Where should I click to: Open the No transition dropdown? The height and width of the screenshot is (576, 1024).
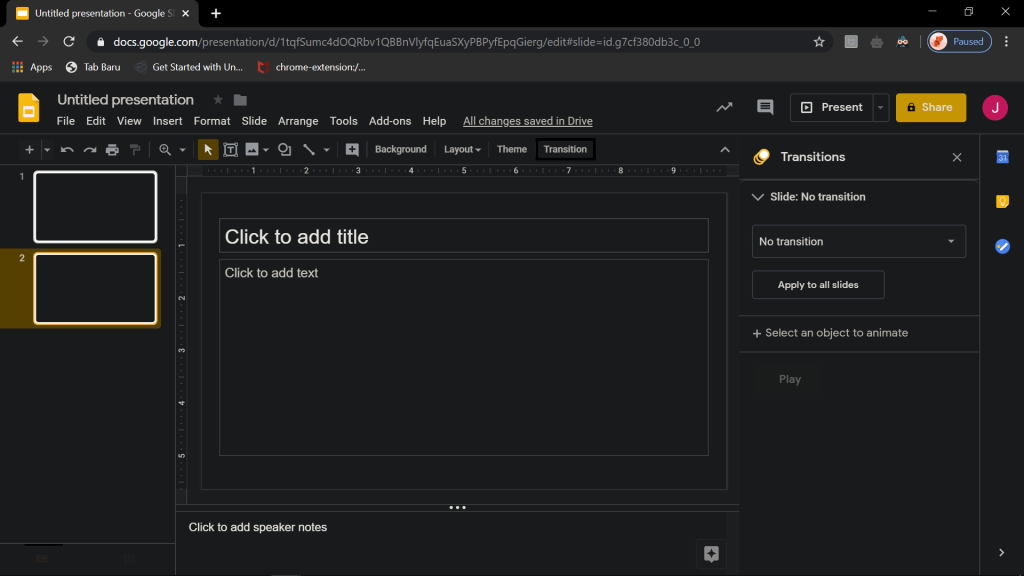(858, 242)
